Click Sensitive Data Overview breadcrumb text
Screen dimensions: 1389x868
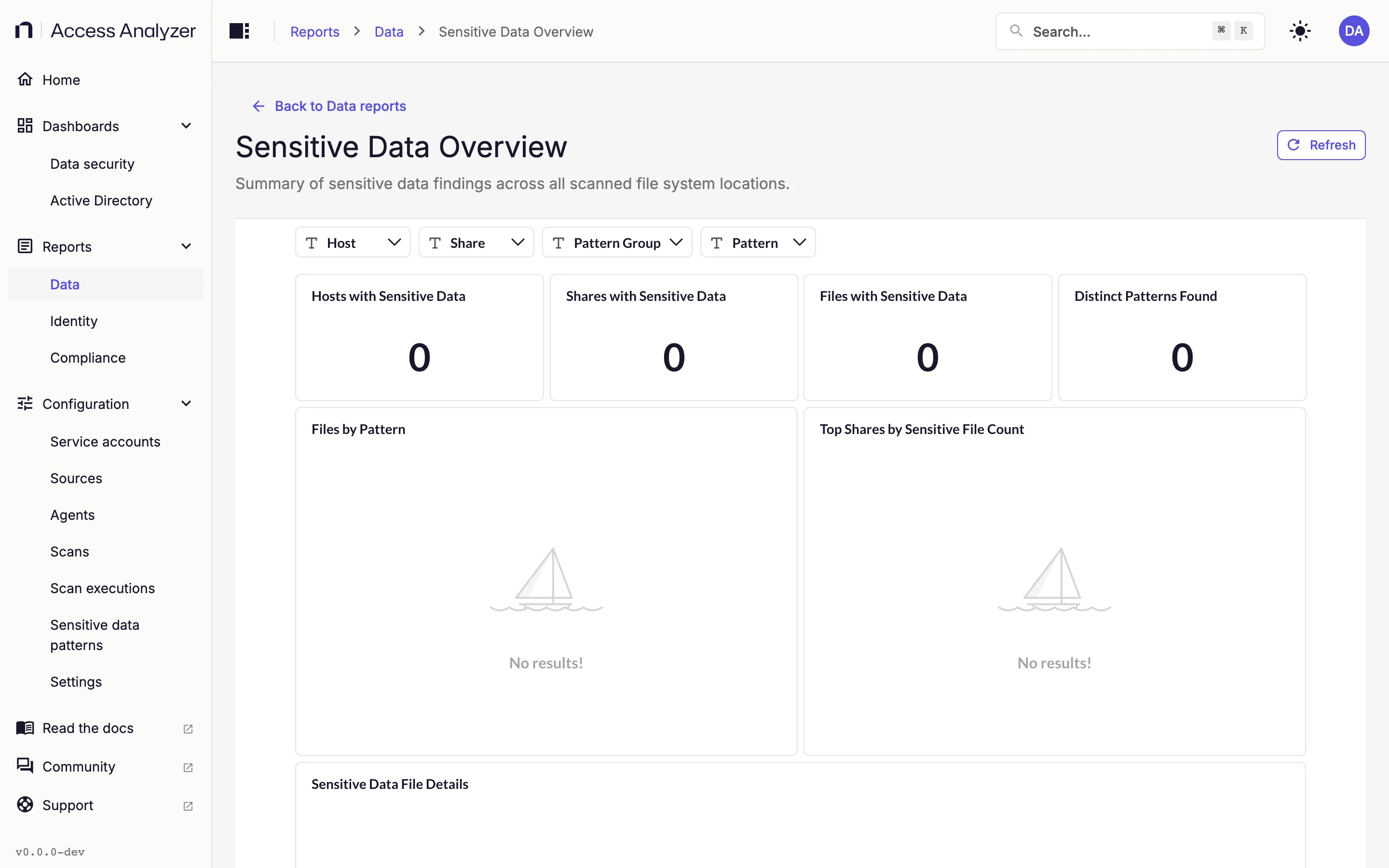pyautogui.click(x=516, y=31)
